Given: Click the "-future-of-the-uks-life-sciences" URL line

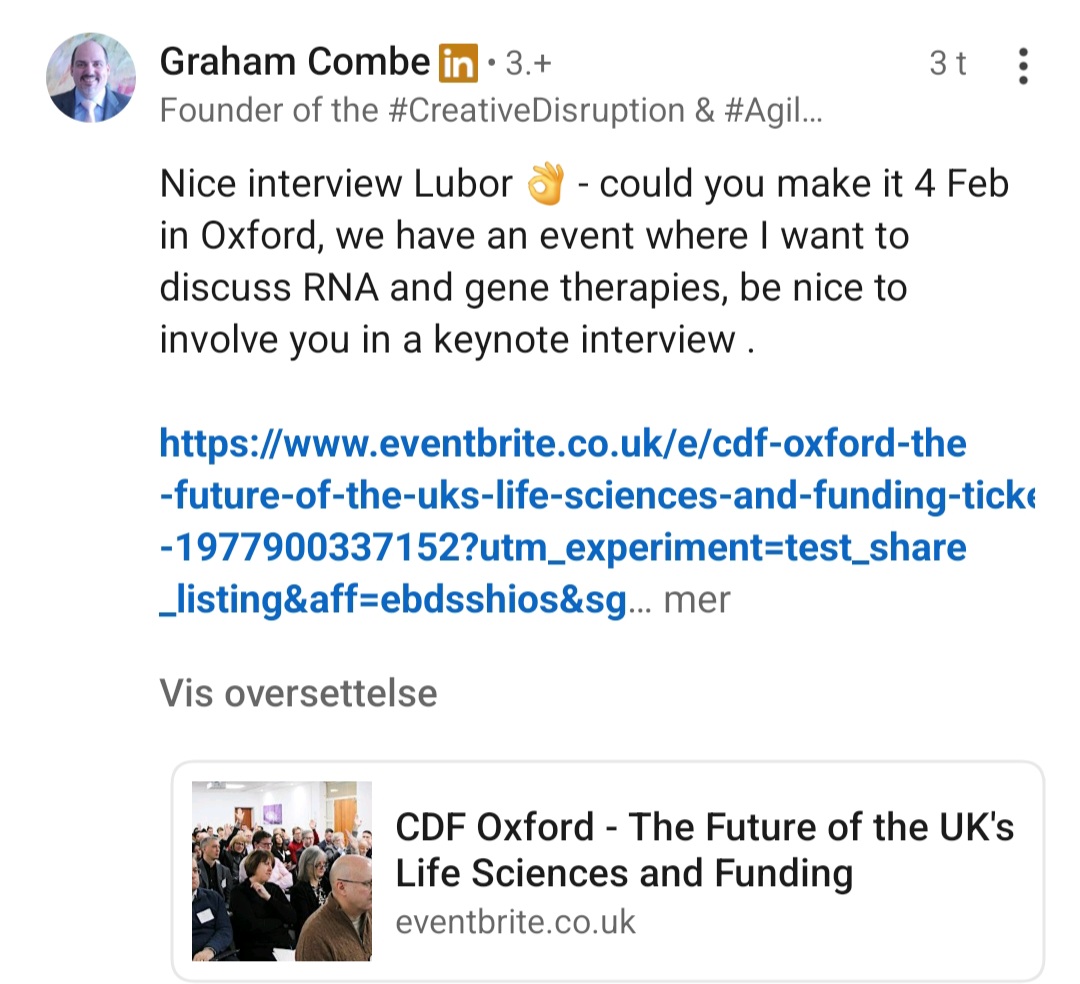Looking at the screenshot, I should [x=596, y=495].
